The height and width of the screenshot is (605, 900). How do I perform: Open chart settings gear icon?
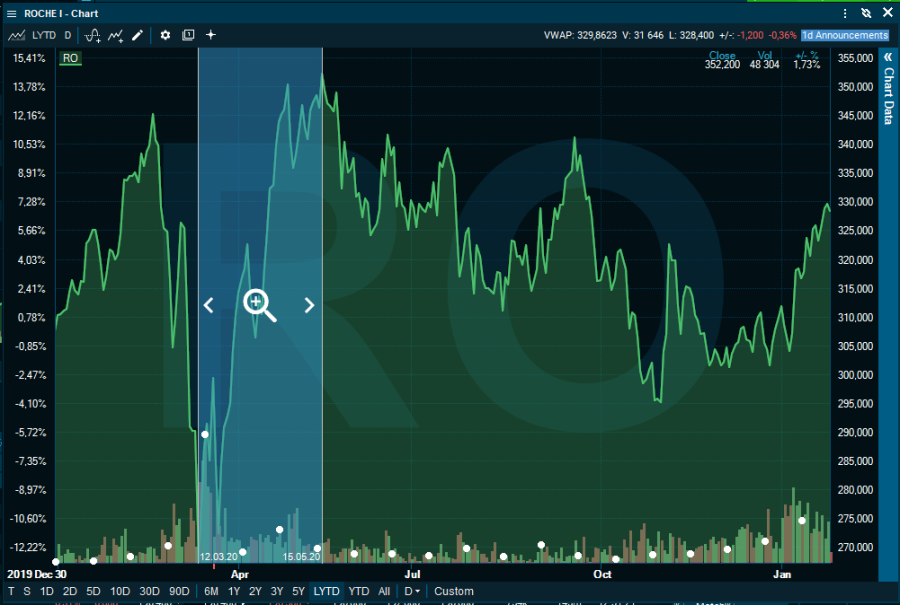tap(164, 35)
